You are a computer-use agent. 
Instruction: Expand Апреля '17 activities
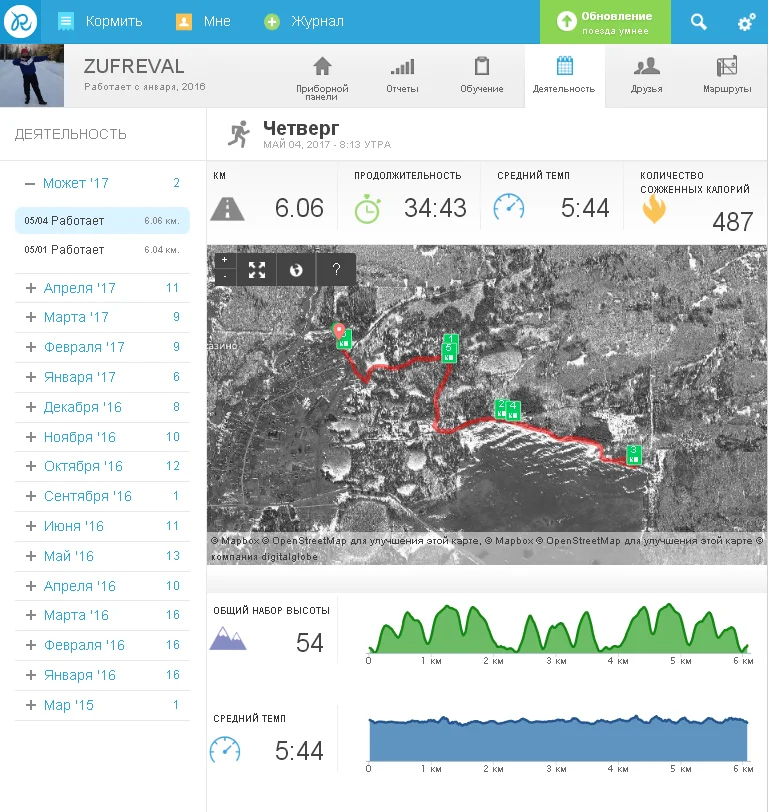31,288
